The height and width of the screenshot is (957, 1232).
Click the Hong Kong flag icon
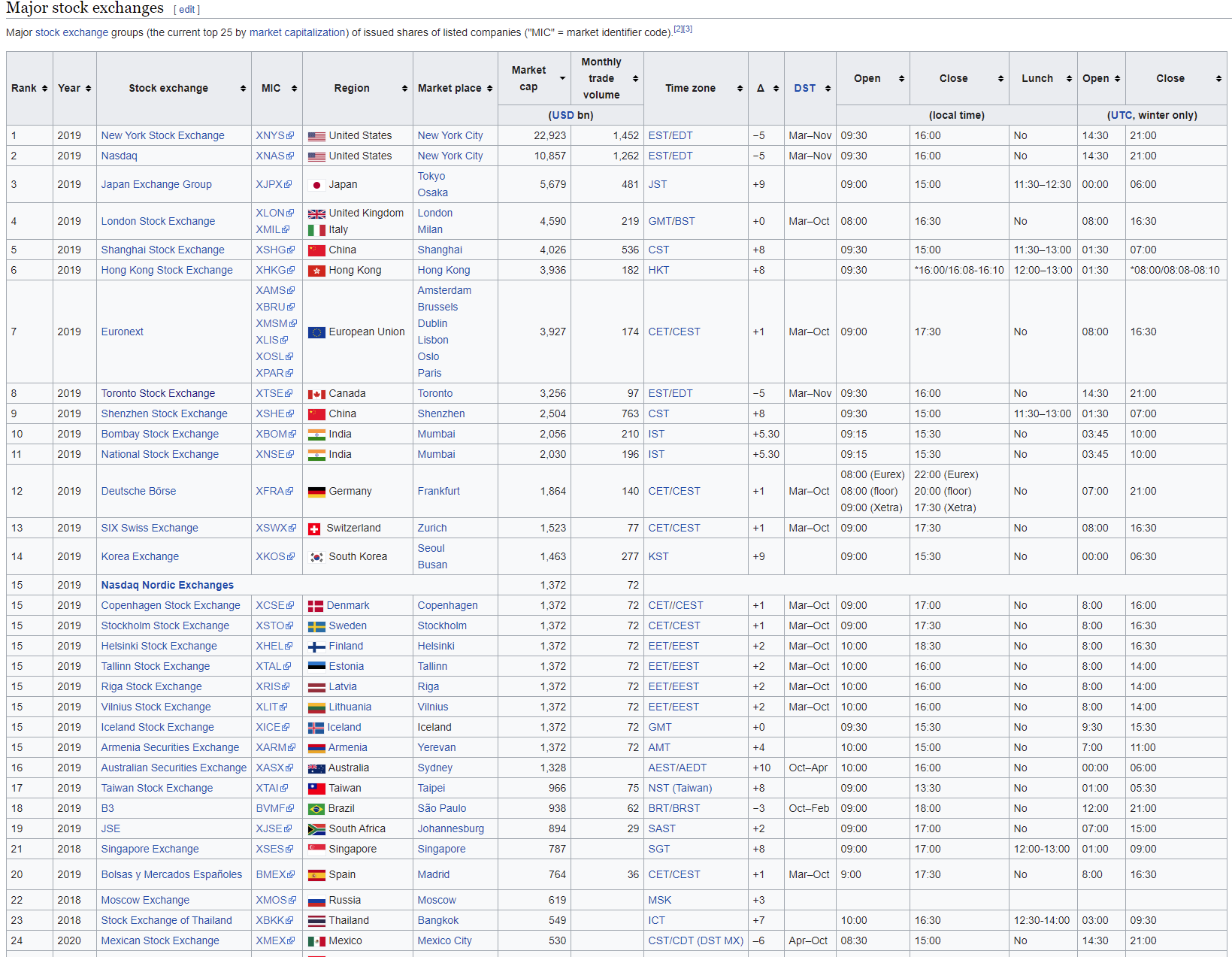coord(316,271)
